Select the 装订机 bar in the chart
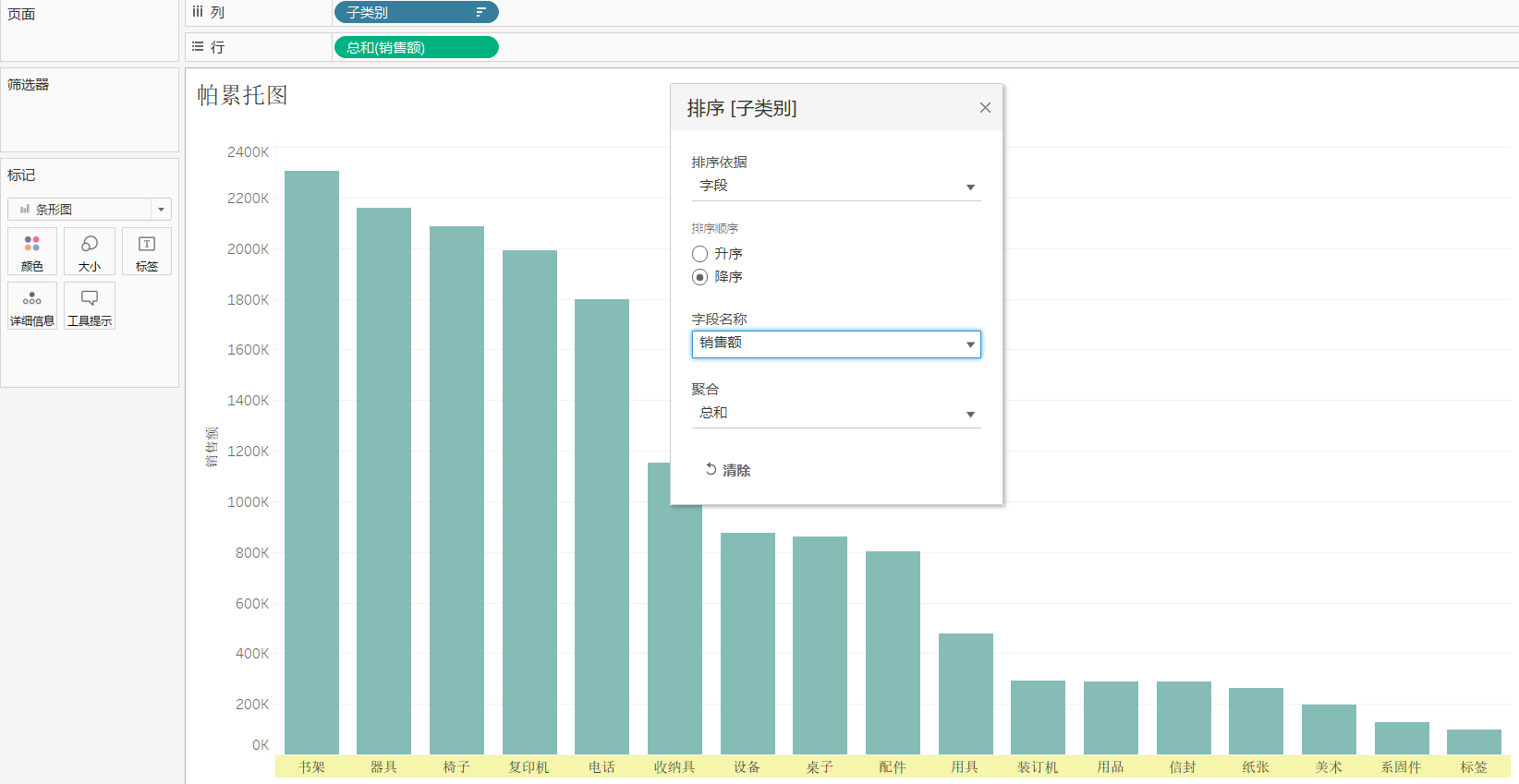The width and height of the screenshot is (1519, 784). coord(1038,718)
